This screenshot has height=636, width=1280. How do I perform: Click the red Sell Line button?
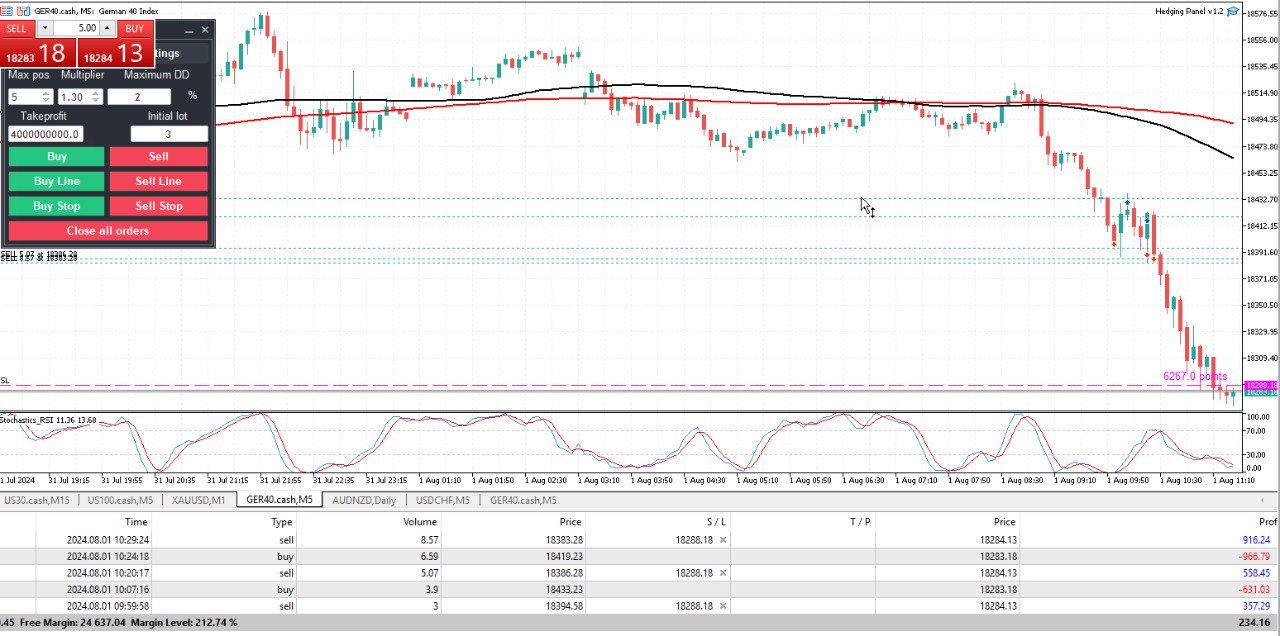158,181
